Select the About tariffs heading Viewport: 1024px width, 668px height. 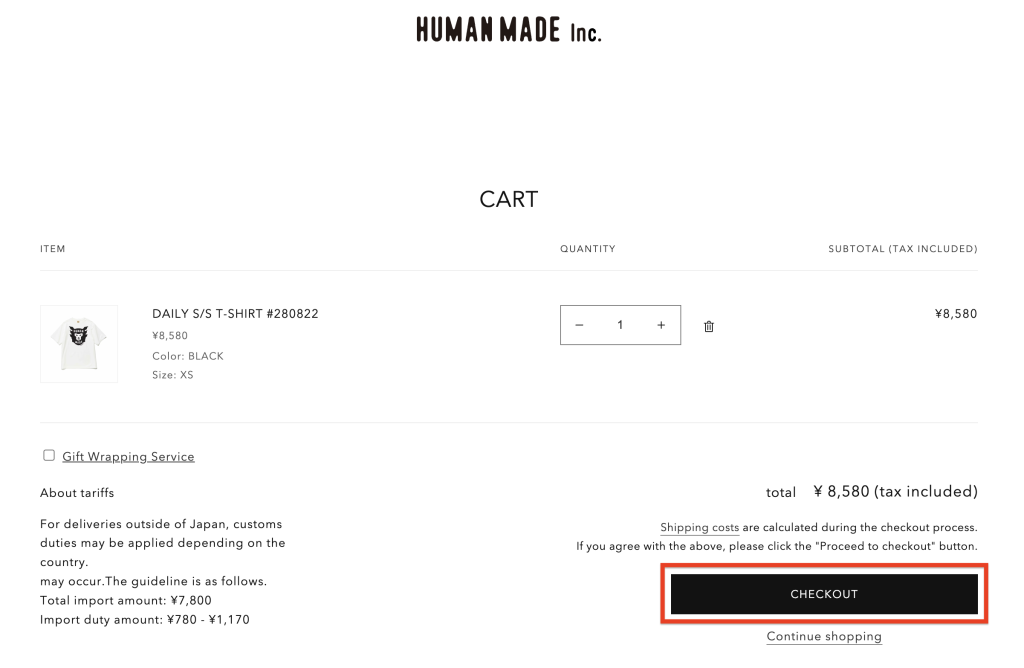[x=77, y=493]
